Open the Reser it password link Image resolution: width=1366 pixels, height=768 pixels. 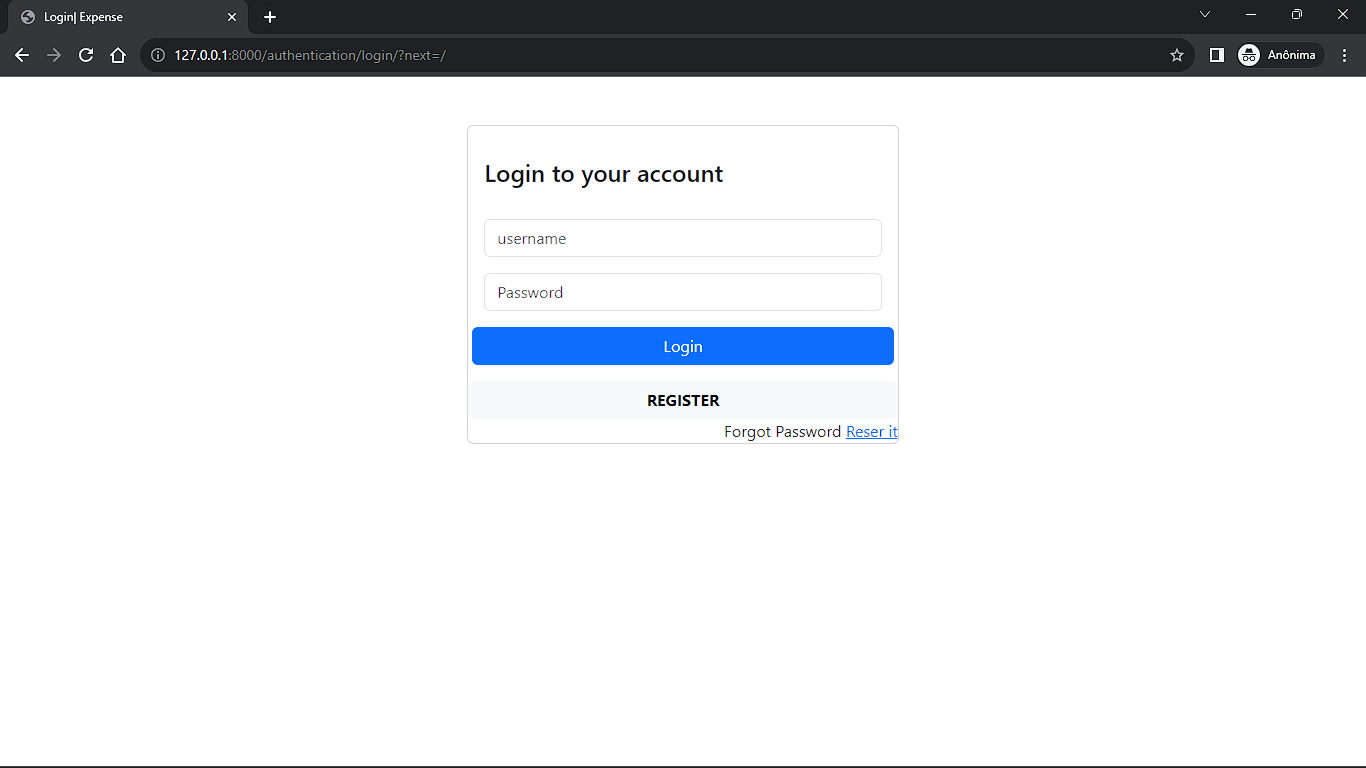(x=872, y=432)
